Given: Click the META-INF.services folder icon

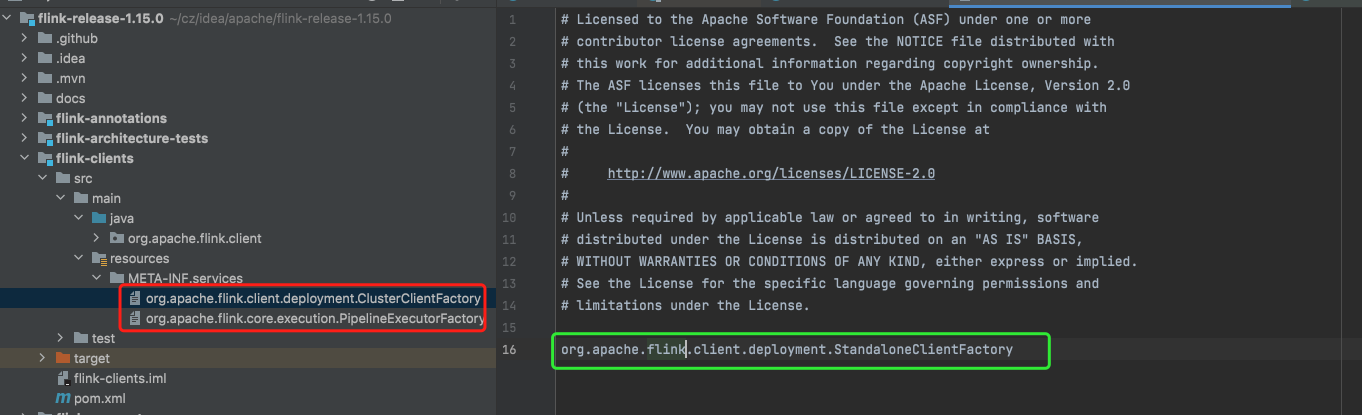Looking at the screenshot, I should (x=117, y=278).
